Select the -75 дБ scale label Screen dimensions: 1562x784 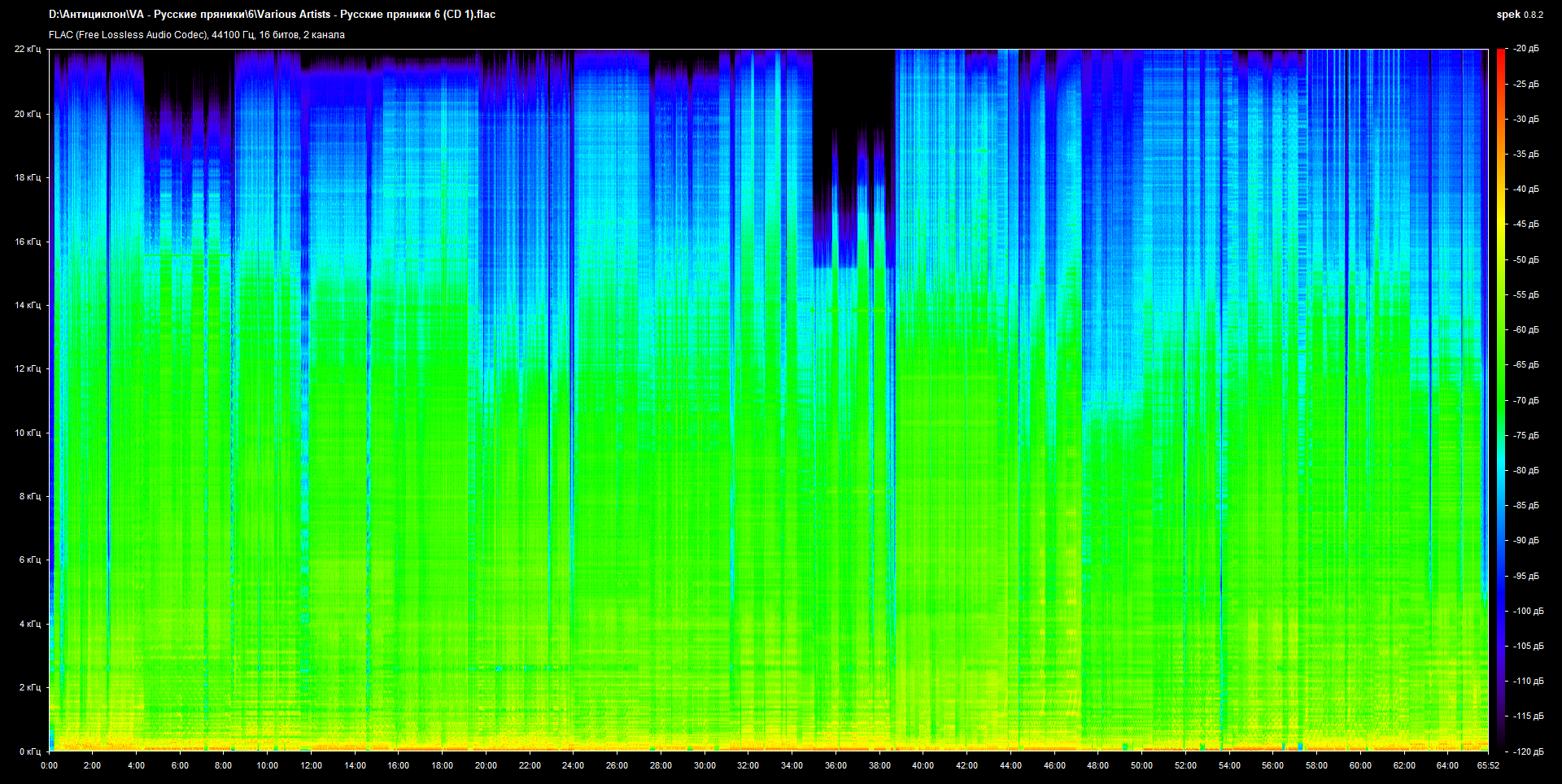click(x=1526, y=435)
